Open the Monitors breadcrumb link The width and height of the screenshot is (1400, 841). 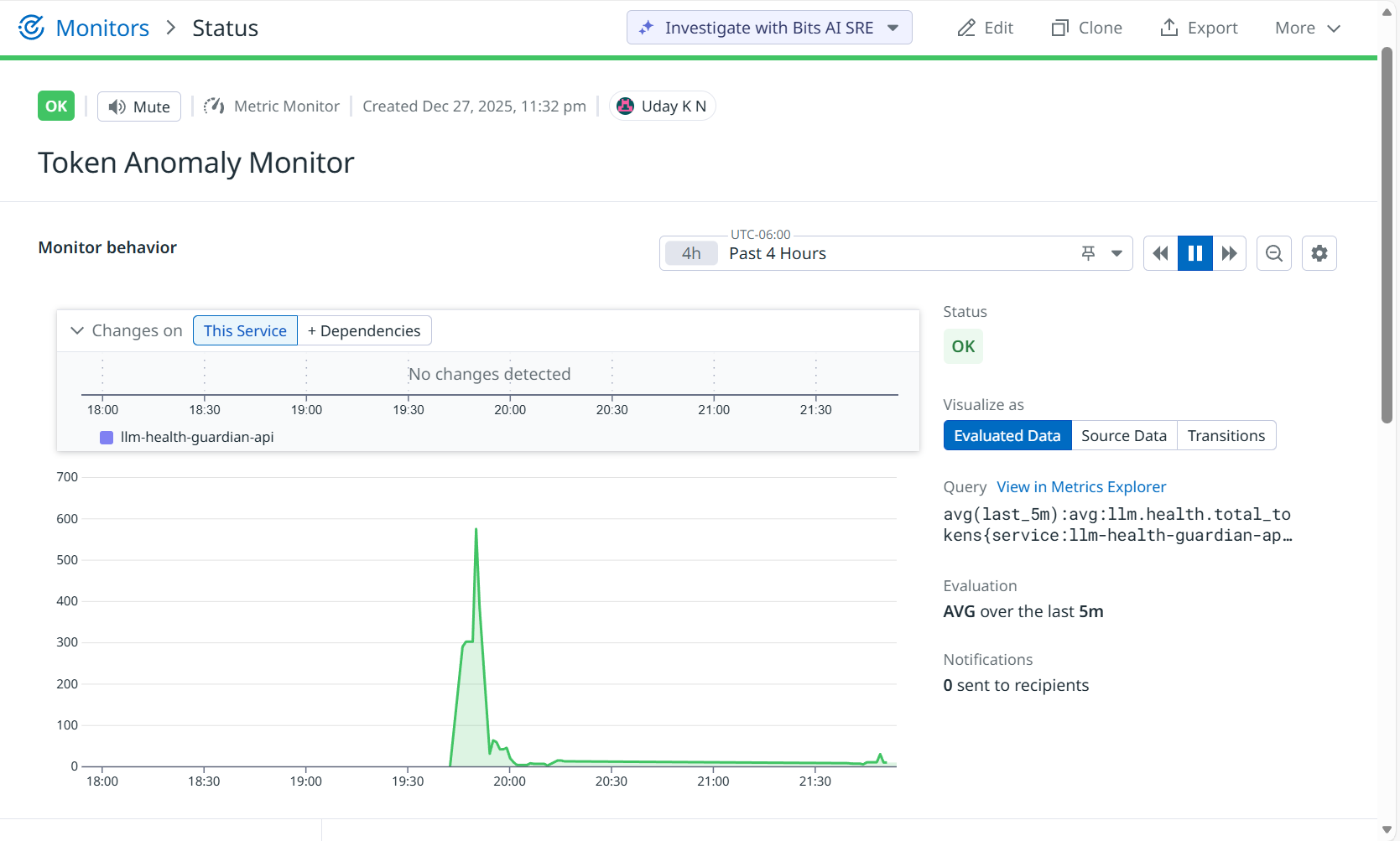[102, 28]
